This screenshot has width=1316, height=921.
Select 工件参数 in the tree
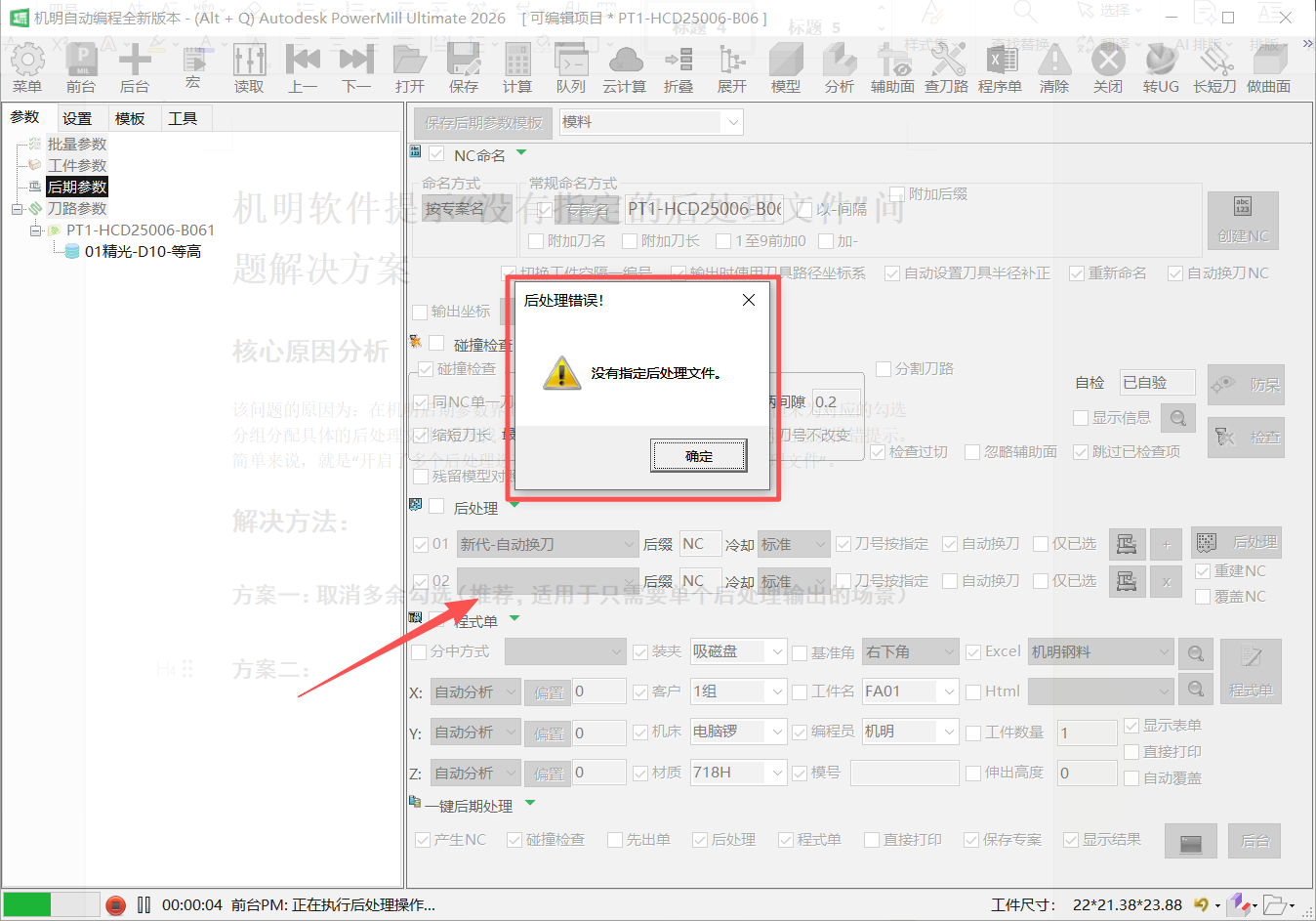point(77,165)
